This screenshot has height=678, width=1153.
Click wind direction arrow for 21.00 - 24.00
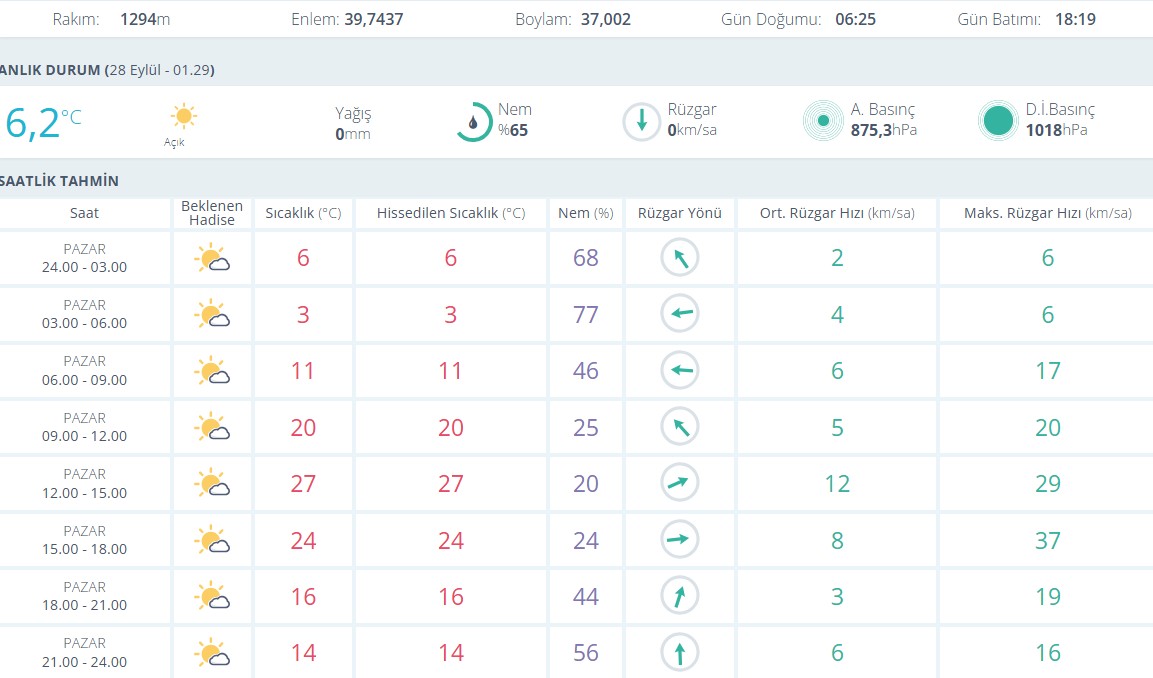[680, 653]
